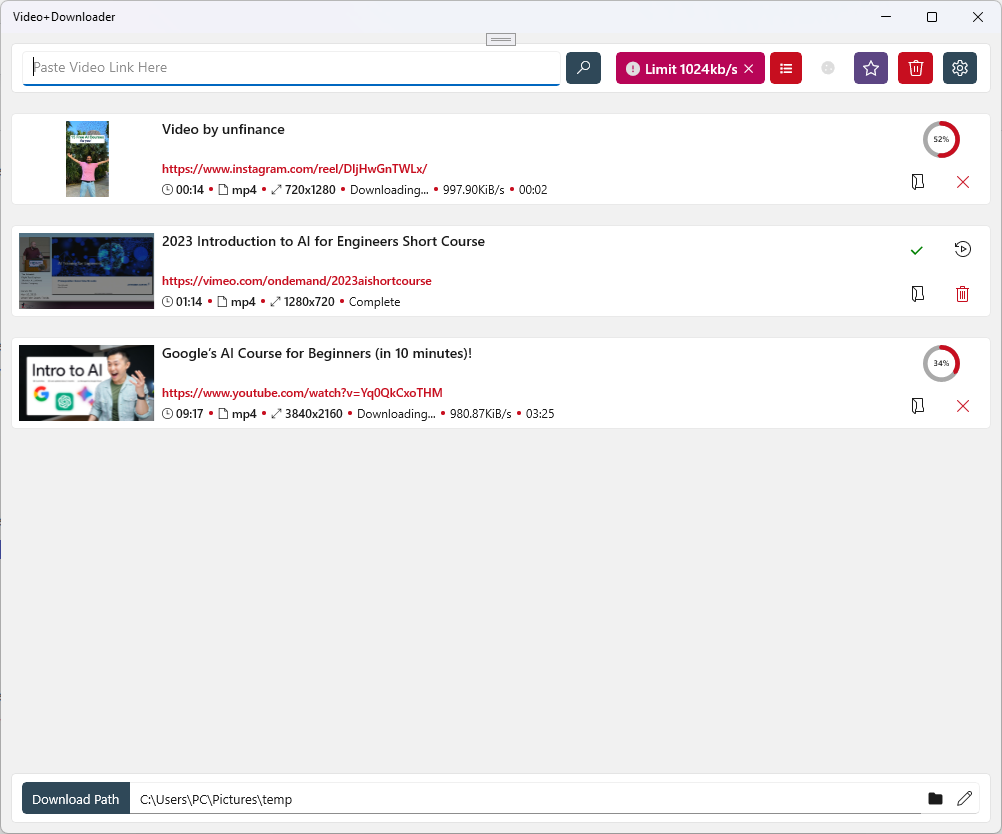Open the search magnifier to fetch a video

click(583, 68)
